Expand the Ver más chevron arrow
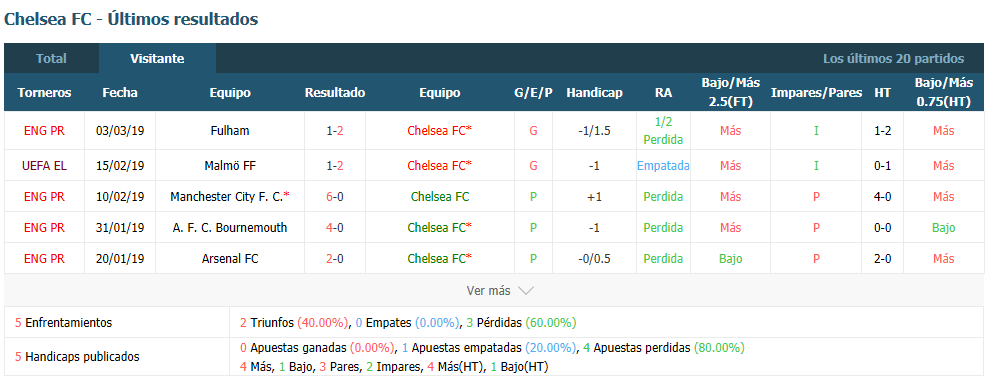 pos(526,290)
